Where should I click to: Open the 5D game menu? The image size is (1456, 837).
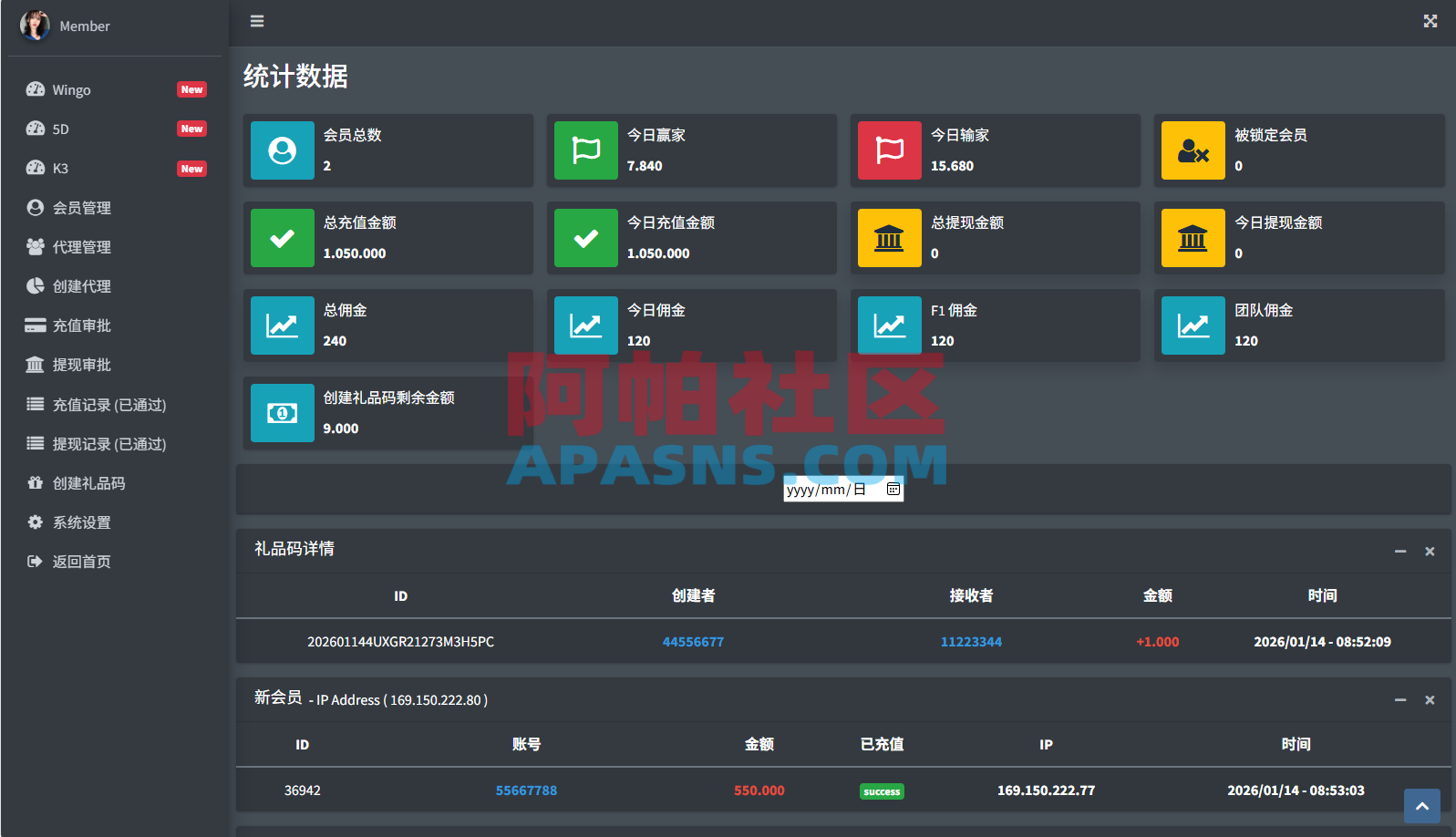click(x=115, y=129)
